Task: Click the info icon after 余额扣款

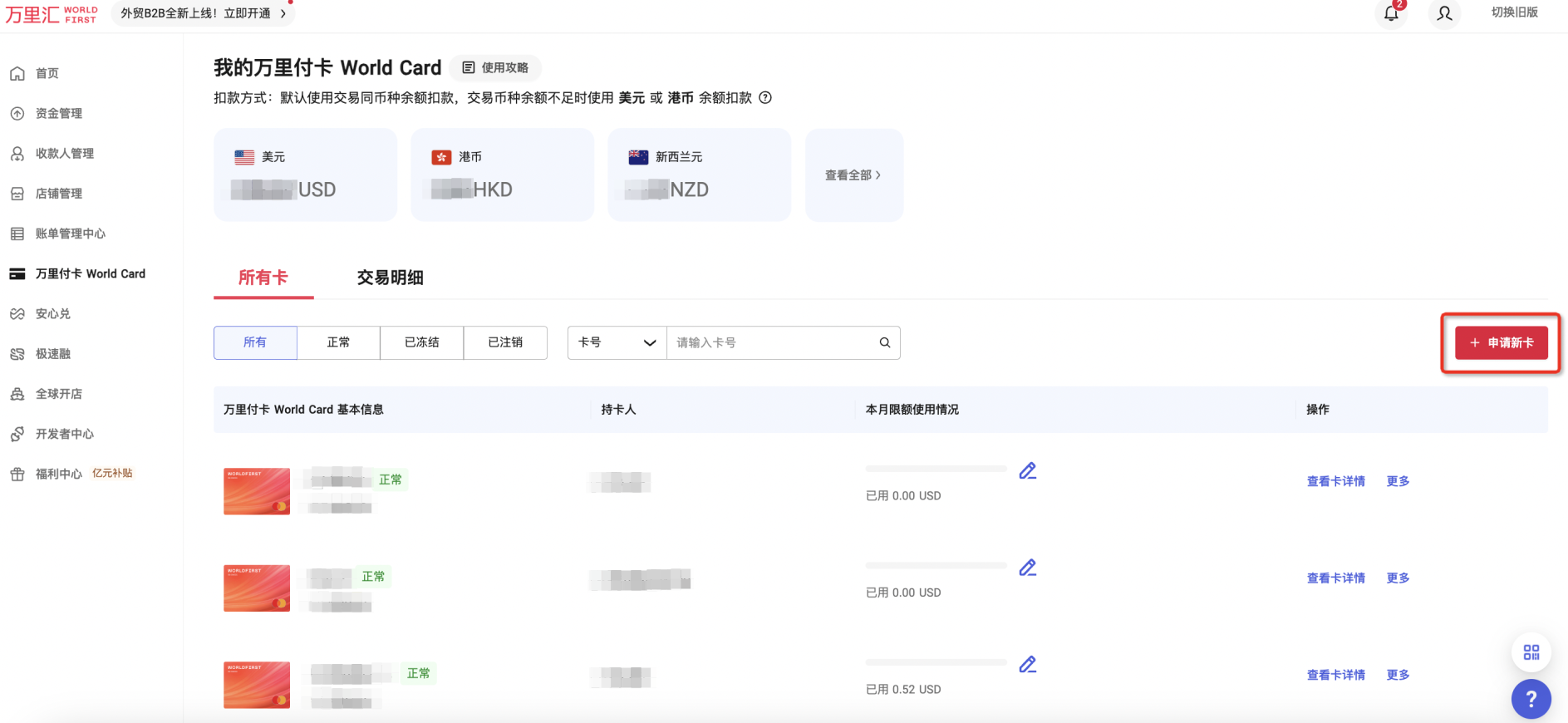Action: pos(765,97)
